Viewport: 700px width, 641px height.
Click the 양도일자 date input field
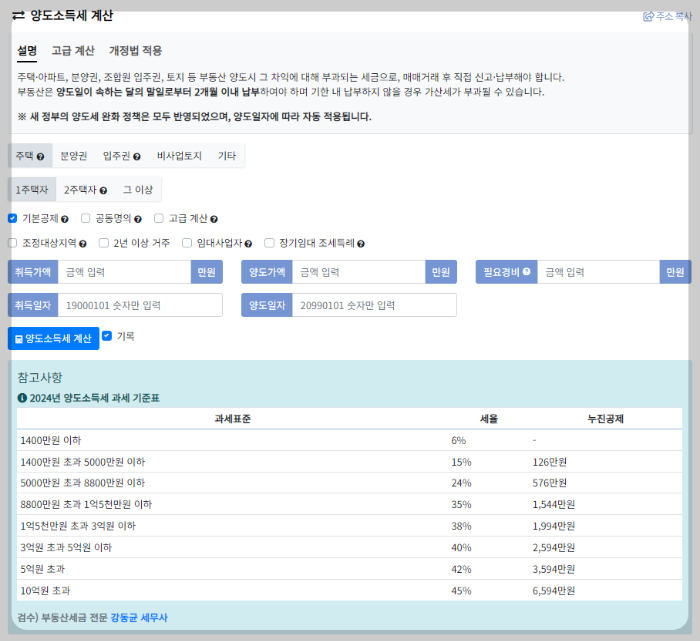tap(374, 305)
